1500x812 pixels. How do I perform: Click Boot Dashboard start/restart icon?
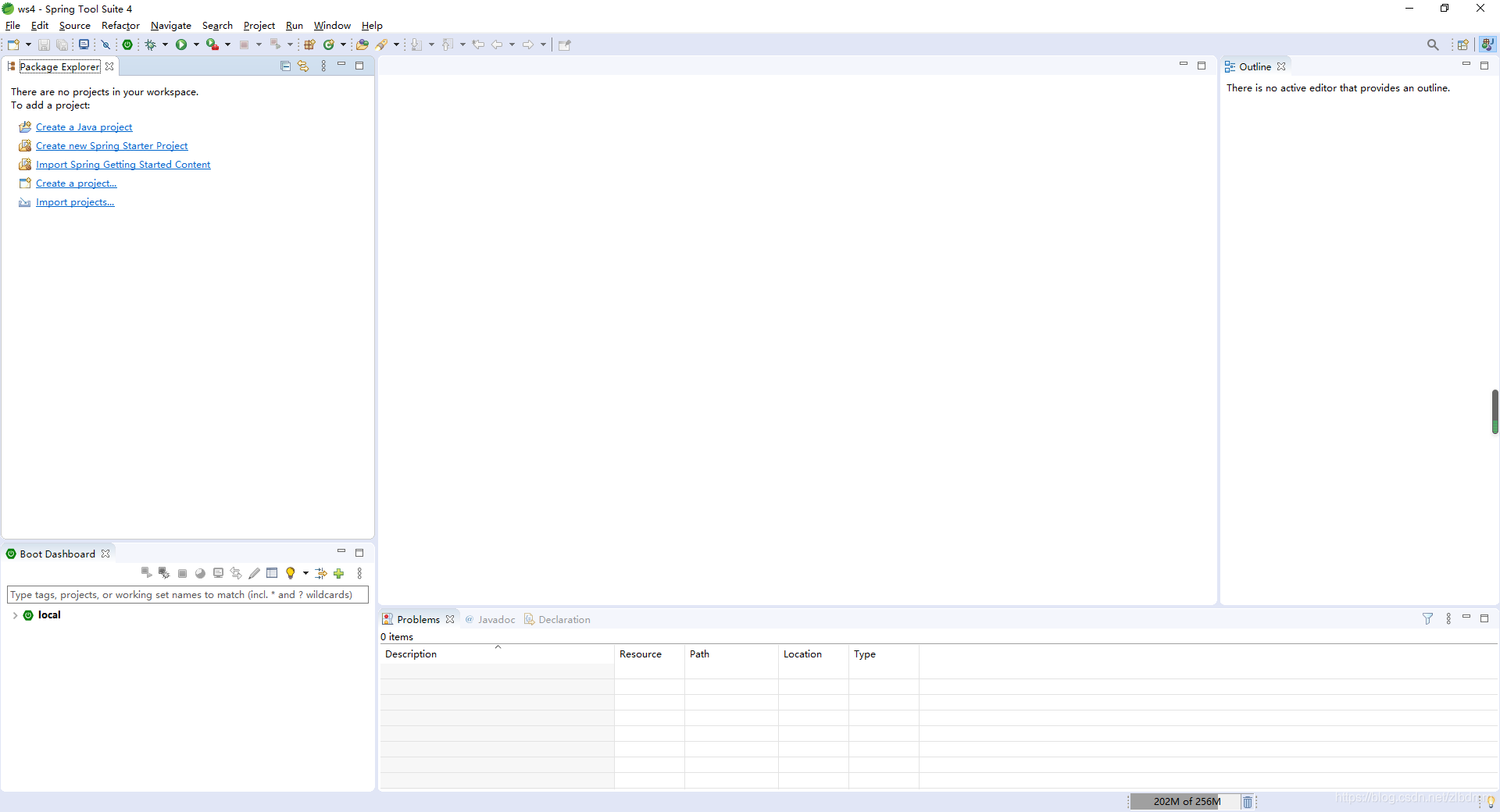(x=146, y=573)
